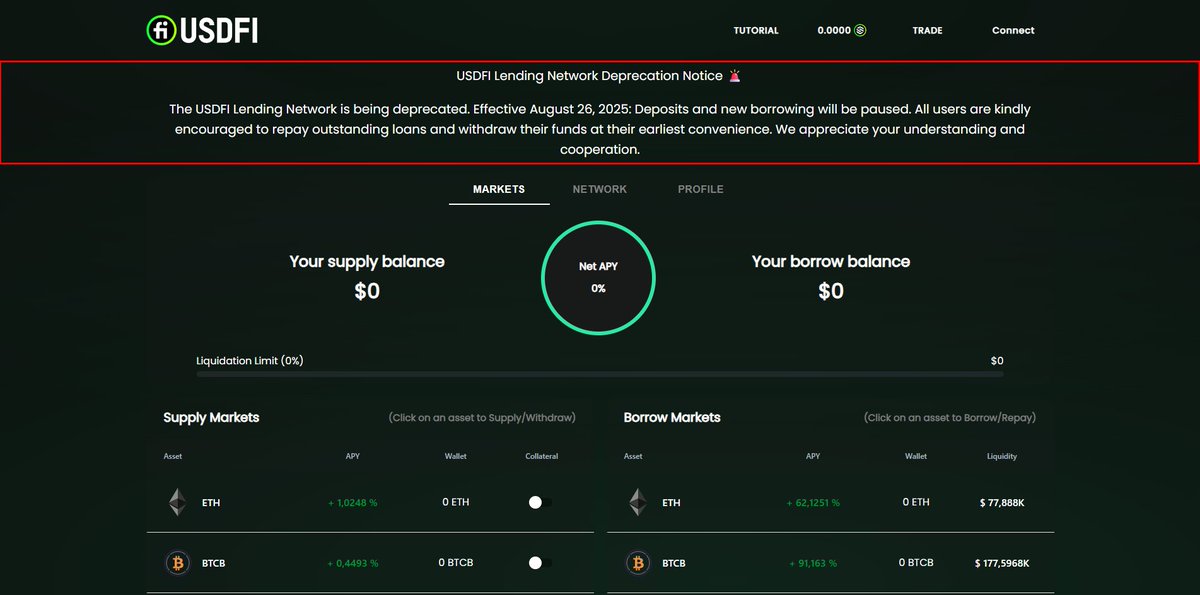
Task: Click BTCB asset name in Borrow Markets
Action: pos(674,563)
